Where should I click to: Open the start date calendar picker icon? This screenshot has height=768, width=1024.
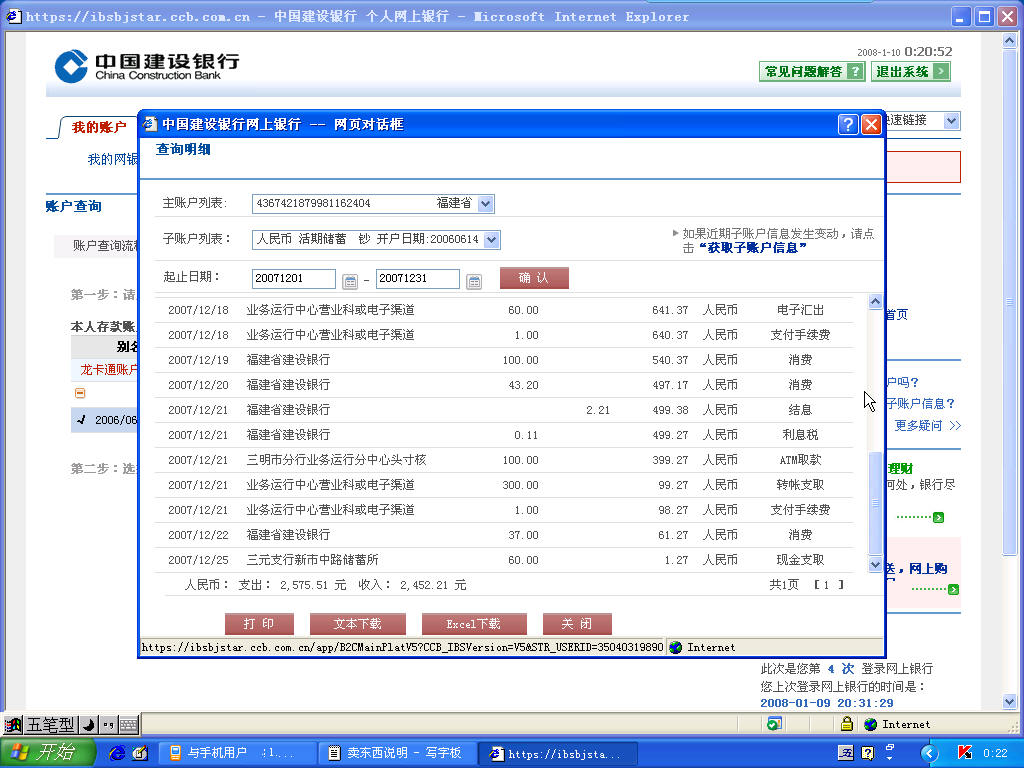pyautogui.click(x=350, y=281)
